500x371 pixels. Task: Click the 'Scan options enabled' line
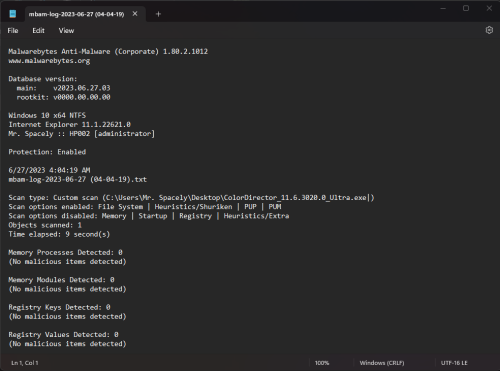145,207
